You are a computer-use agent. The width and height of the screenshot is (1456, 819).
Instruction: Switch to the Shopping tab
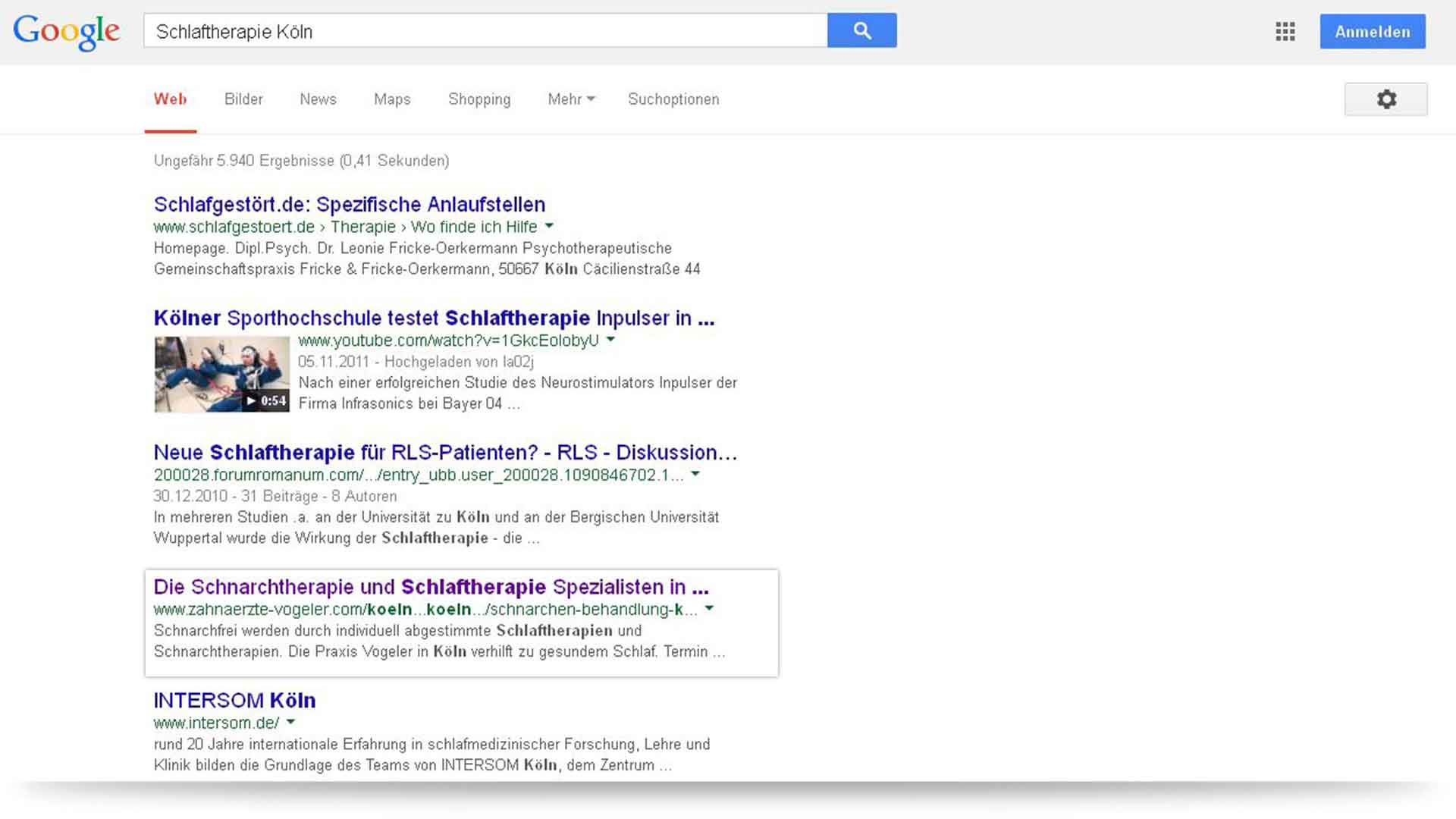click(x=479, y=99)
